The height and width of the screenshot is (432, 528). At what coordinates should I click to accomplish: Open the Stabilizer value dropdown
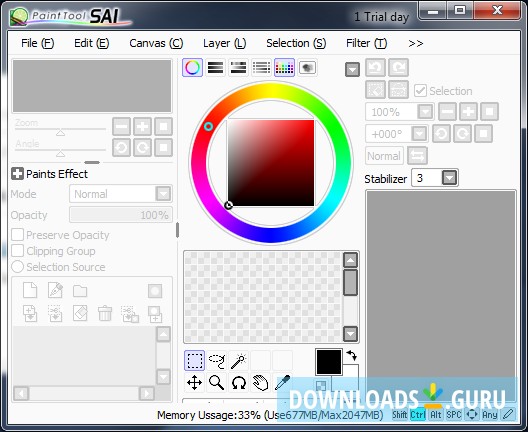pyautogui.click(x=450, y=178)
